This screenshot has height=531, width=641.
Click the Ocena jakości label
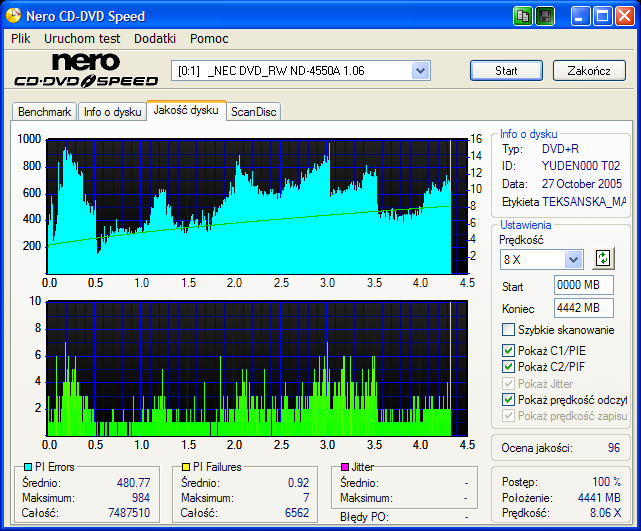pos(537,448)
